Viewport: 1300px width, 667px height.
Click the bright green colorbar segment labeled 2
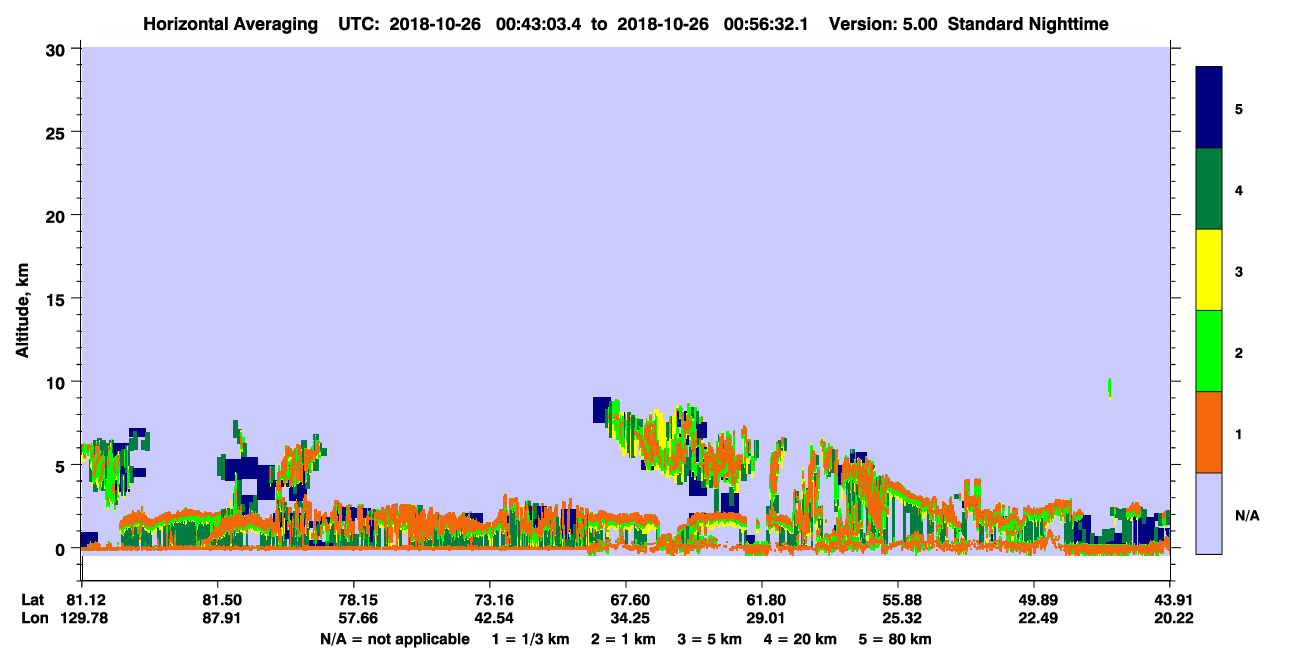coord(1209,351)
